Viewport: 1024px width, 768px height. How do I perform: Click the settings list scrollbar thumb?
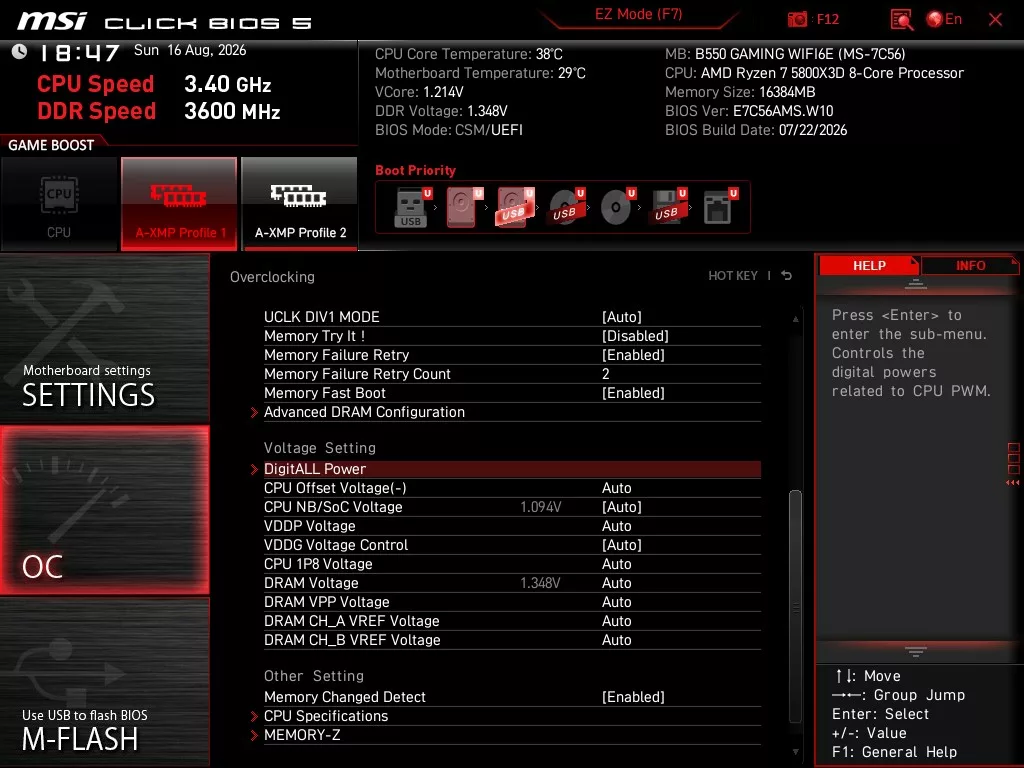(x=795, y=606)
